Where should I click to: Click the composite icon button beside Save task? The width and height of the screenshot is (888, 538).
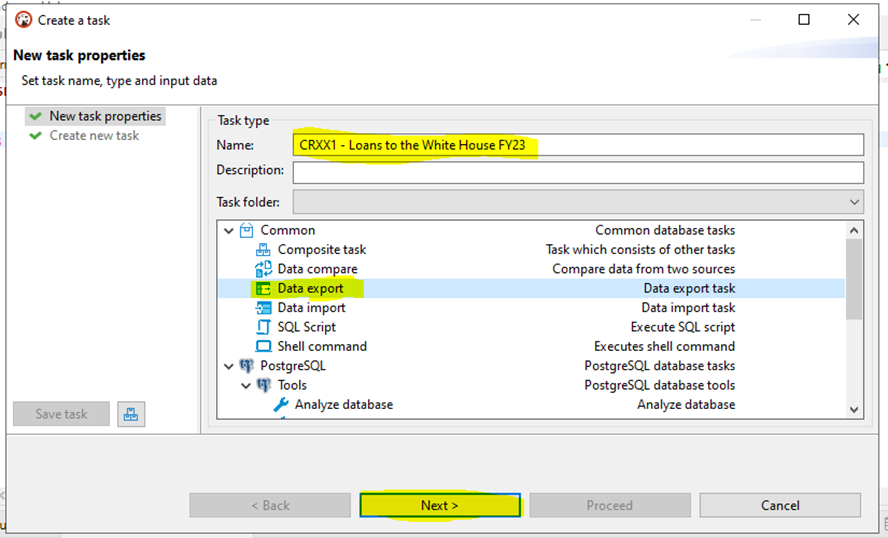[131, 414]
